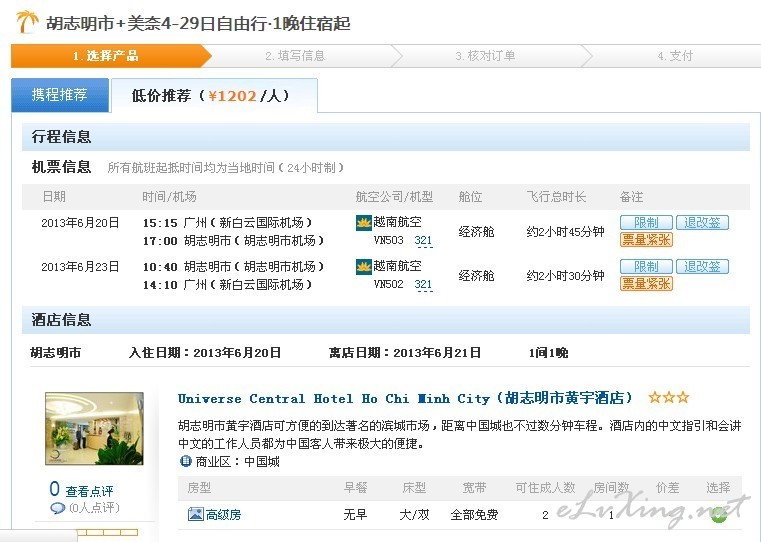761x542 pixels.
Task: Click 经济舱 cabin for VN503 flight
Action: [x=476, y=231]
